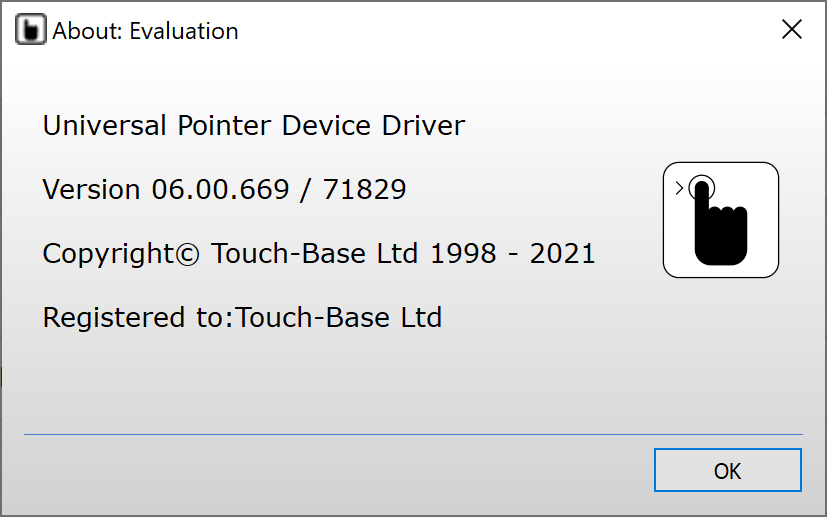Screen dimensions: 827x517
Task: Click the OK button
Action: (727, 470)
